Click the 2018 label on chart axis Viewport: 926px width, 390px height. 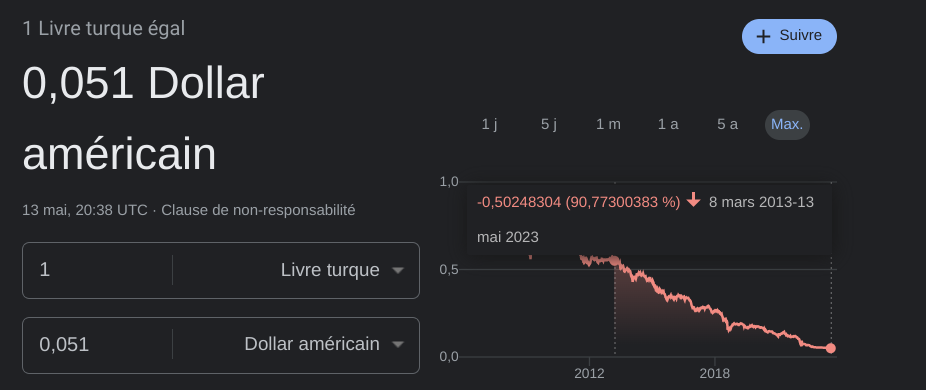pos(715,373)
